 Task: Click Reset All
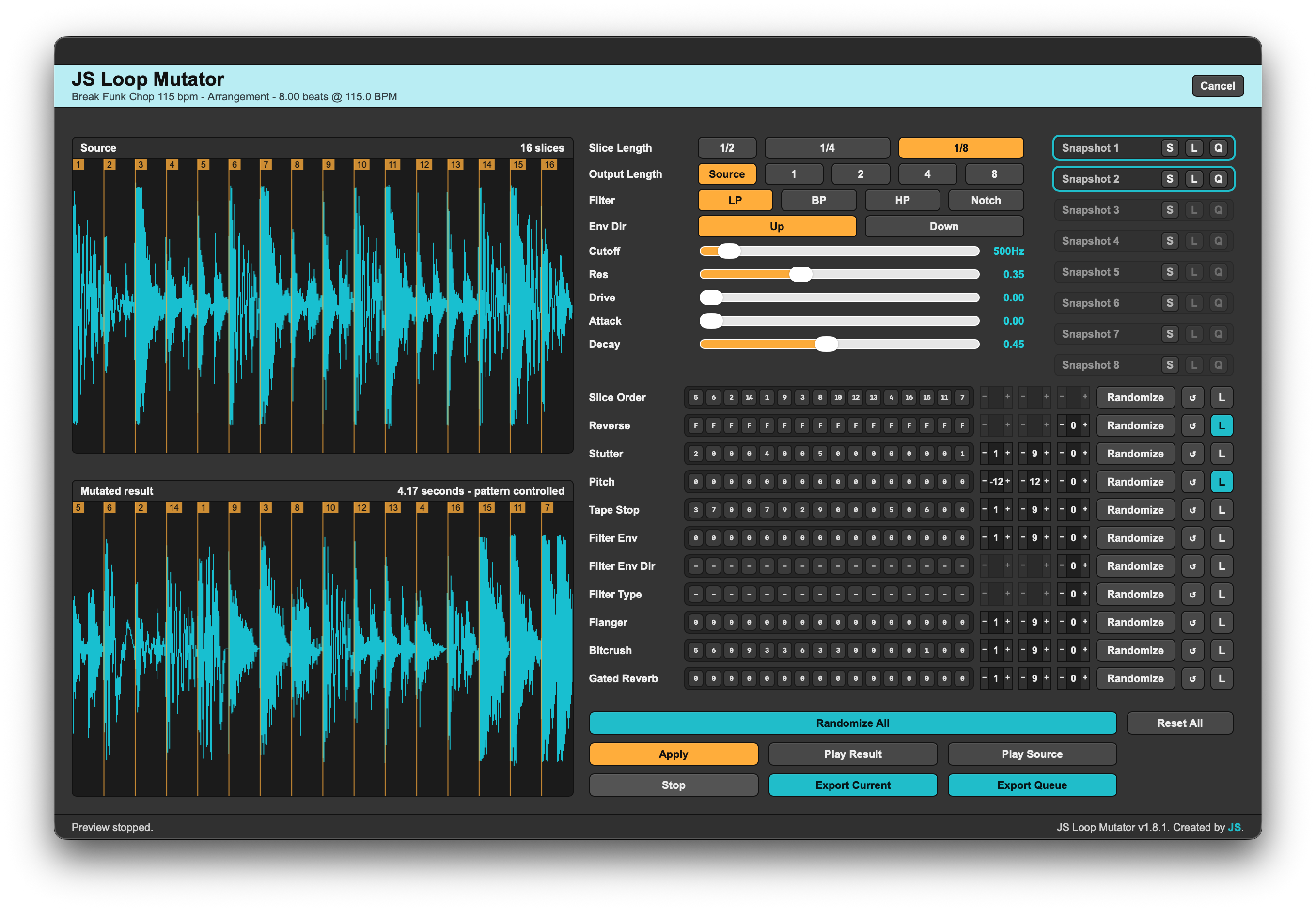(x=1180, y=723)
